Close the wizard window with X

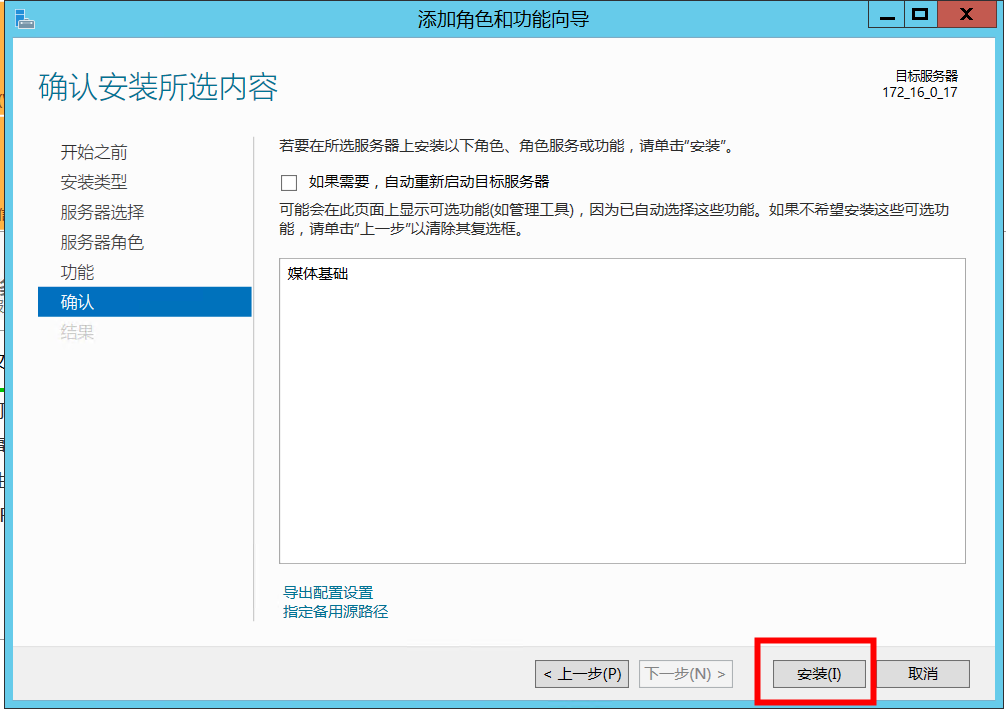click(966, 15)
